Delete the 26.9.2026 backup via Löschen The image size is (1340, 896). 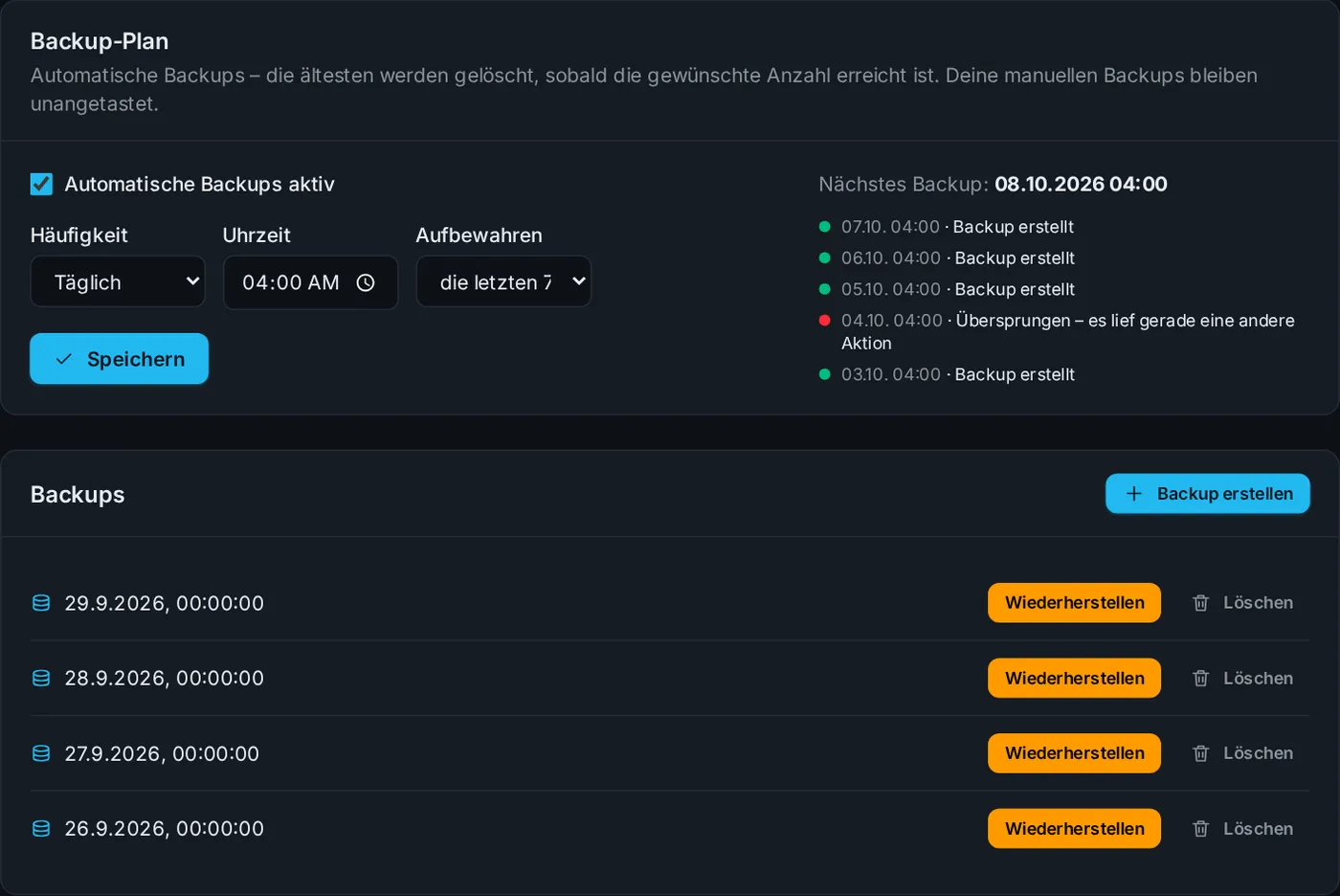(1242, 829)
